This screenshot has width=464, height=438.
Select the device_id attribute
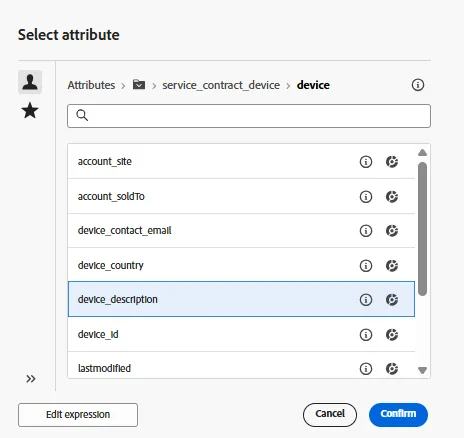tap(241, 334)
